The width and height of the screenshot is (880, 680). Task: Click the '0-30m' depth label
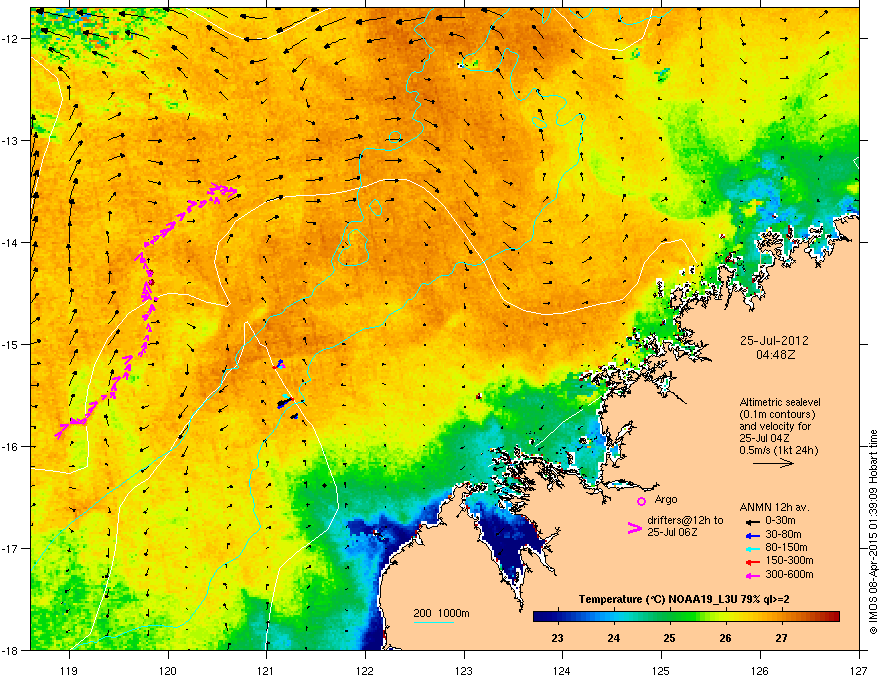click(780, 521)
